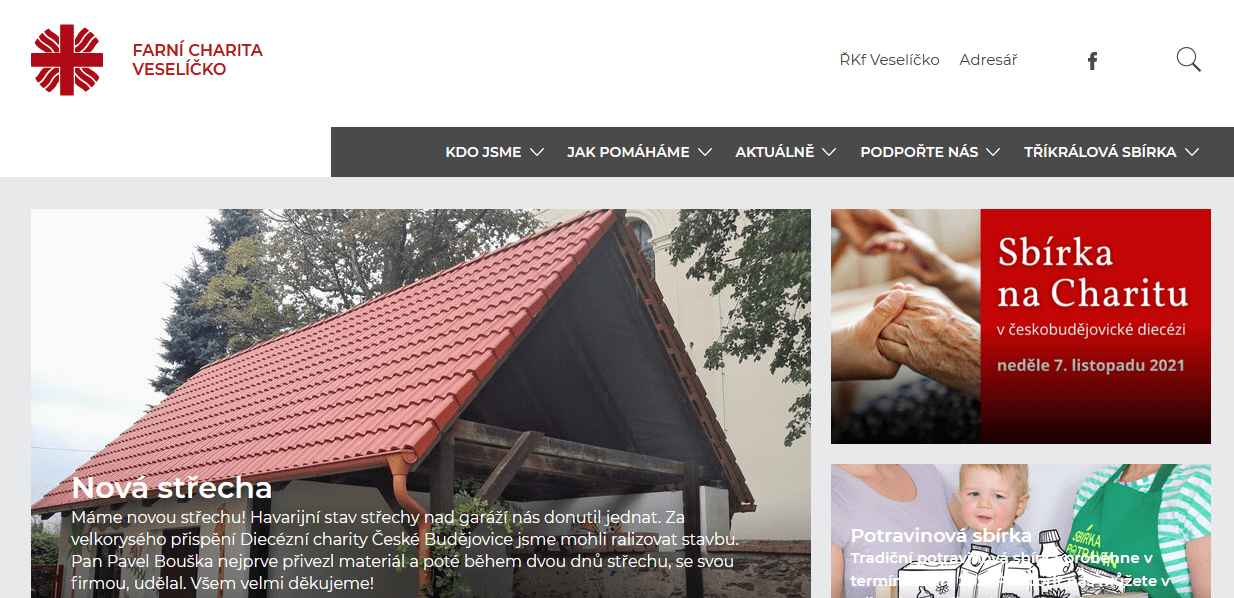Expand the chevron next to Kdo jsme
Viewport: 1234px width, 598px height.
point(537,152)
